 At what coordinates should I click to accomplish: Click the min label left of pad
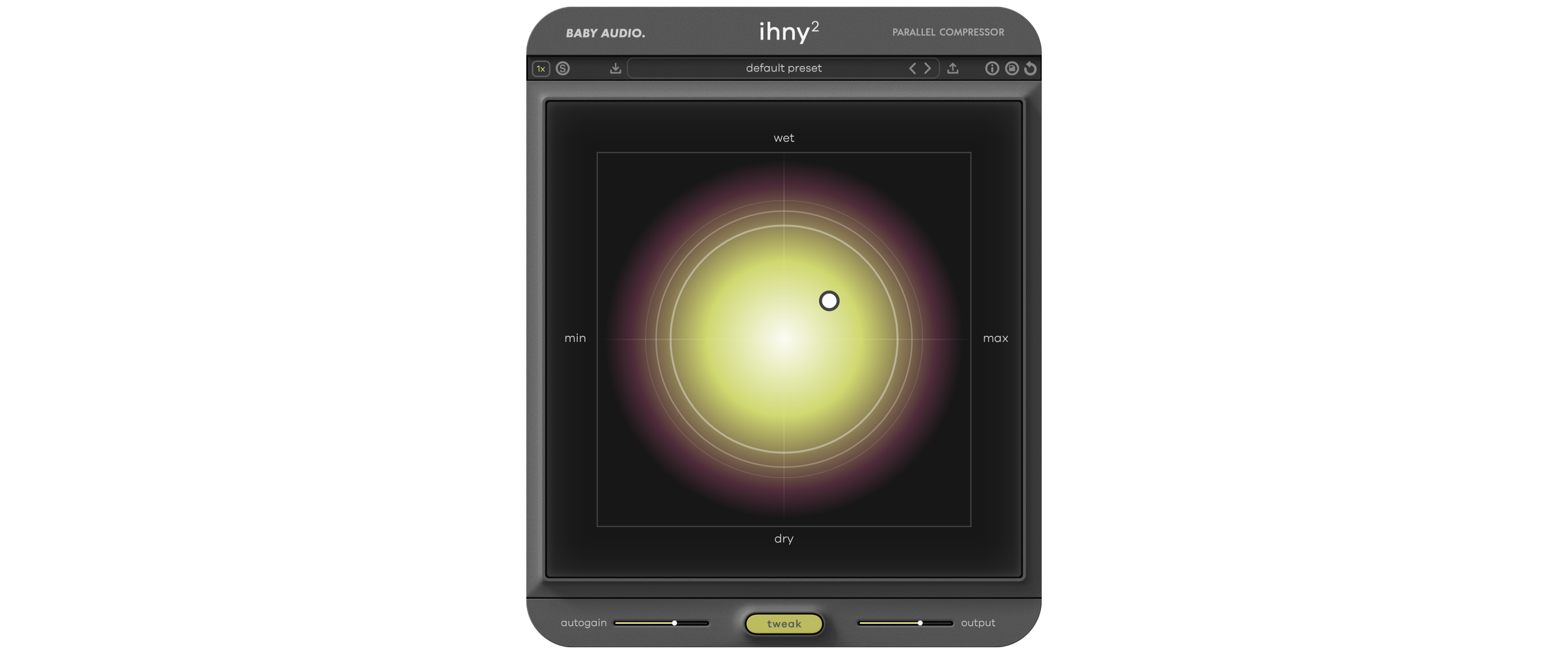(575, 338)
